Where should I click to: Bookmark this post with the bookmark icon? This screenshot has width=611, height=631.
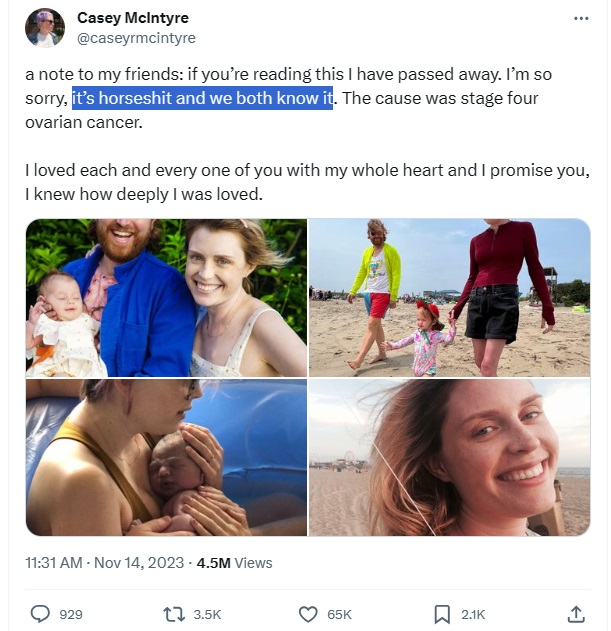pyautogui.click(x=442, y=613)
